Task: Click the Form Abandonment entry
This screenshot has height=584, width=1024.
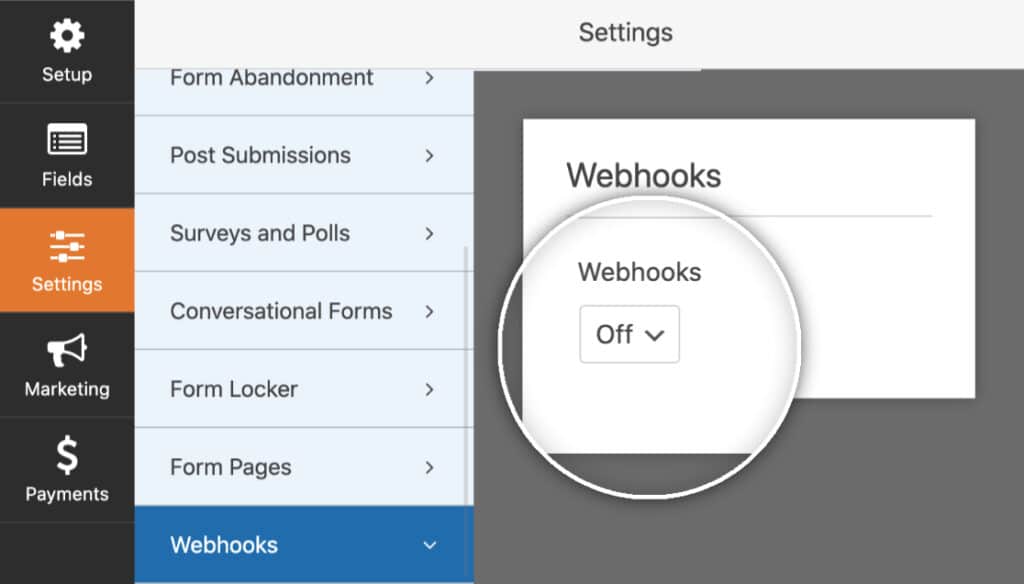Action: pos(270,76)
